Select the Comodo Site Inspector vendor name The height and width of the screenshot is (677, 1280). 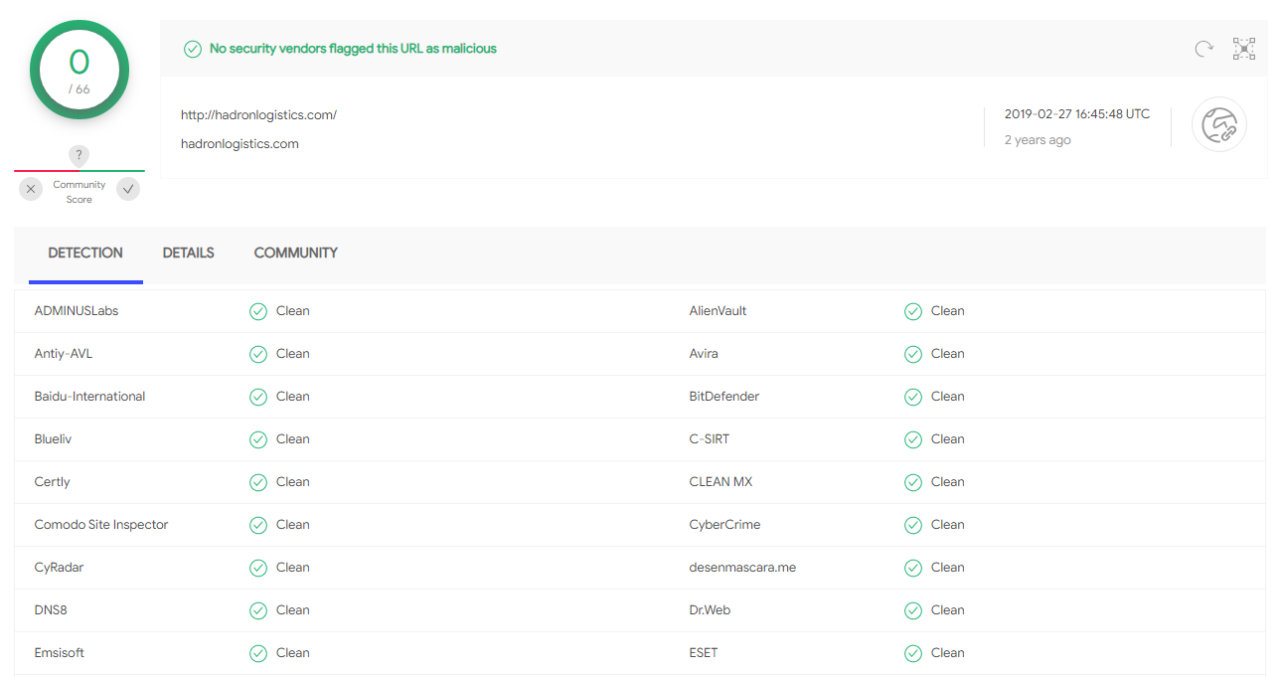pyautogui.click(x=101, y=525)
